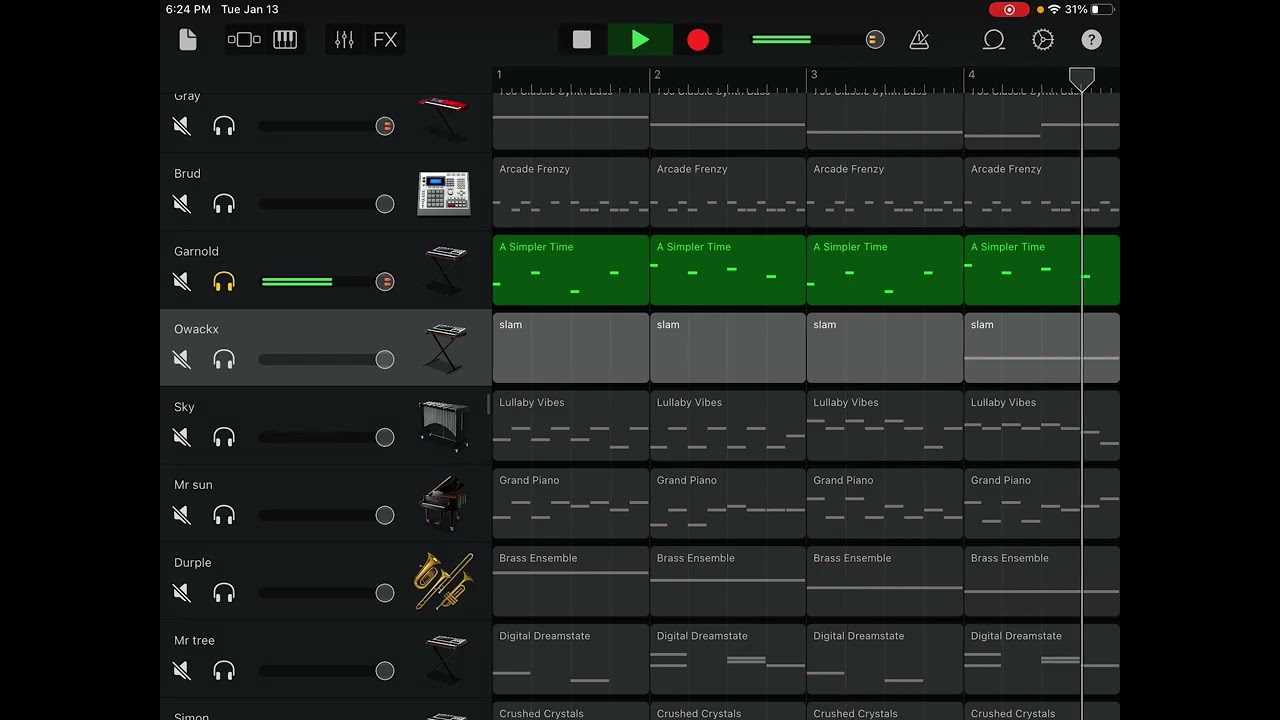Adjust Gray track volume slider

[327, 126]
